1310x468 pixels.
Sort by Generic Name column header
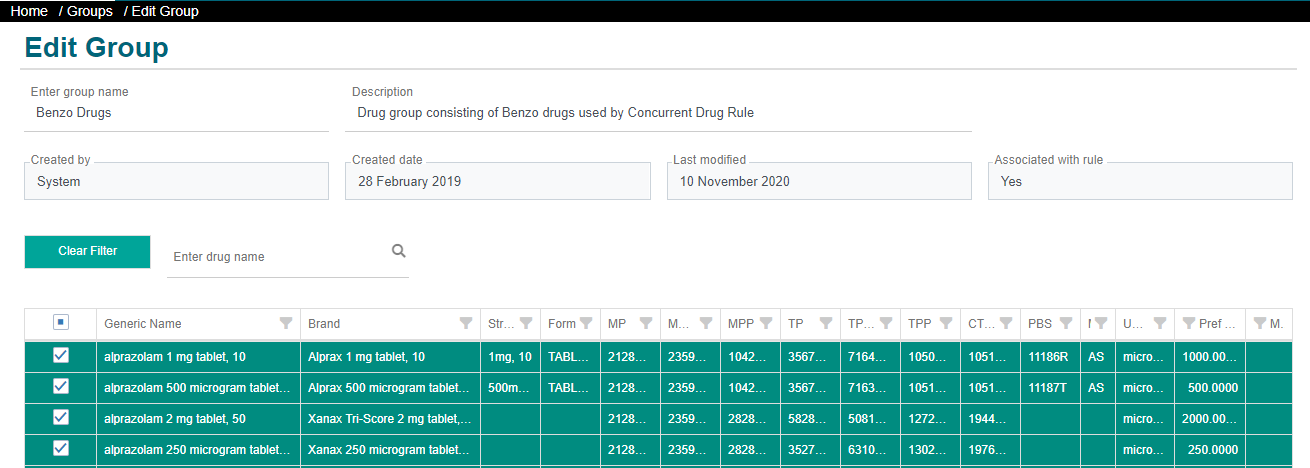143,324
